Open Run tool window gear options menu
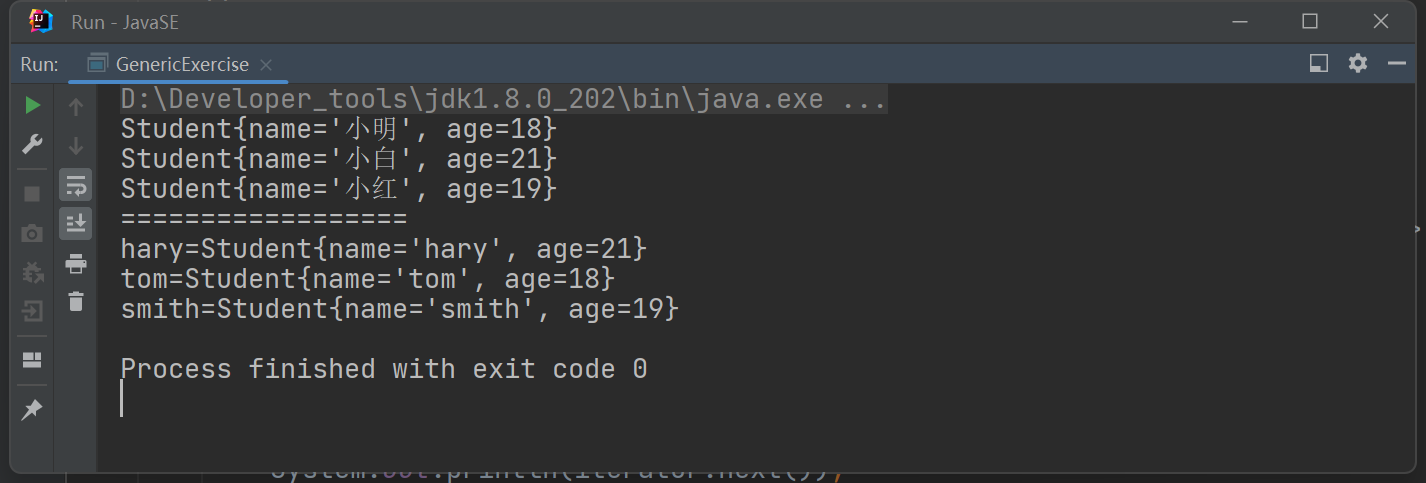 click(1357, 63)
